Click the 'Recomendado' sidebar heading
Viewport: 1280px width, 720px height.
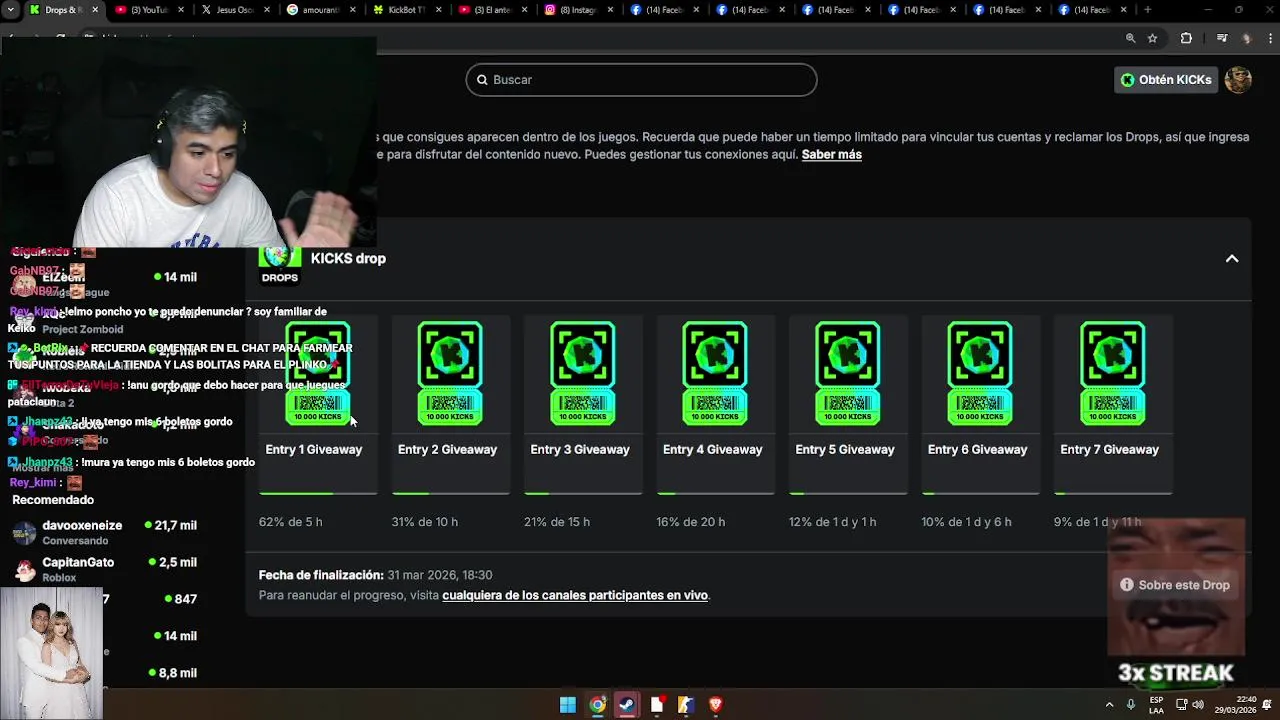coord(53,500)
